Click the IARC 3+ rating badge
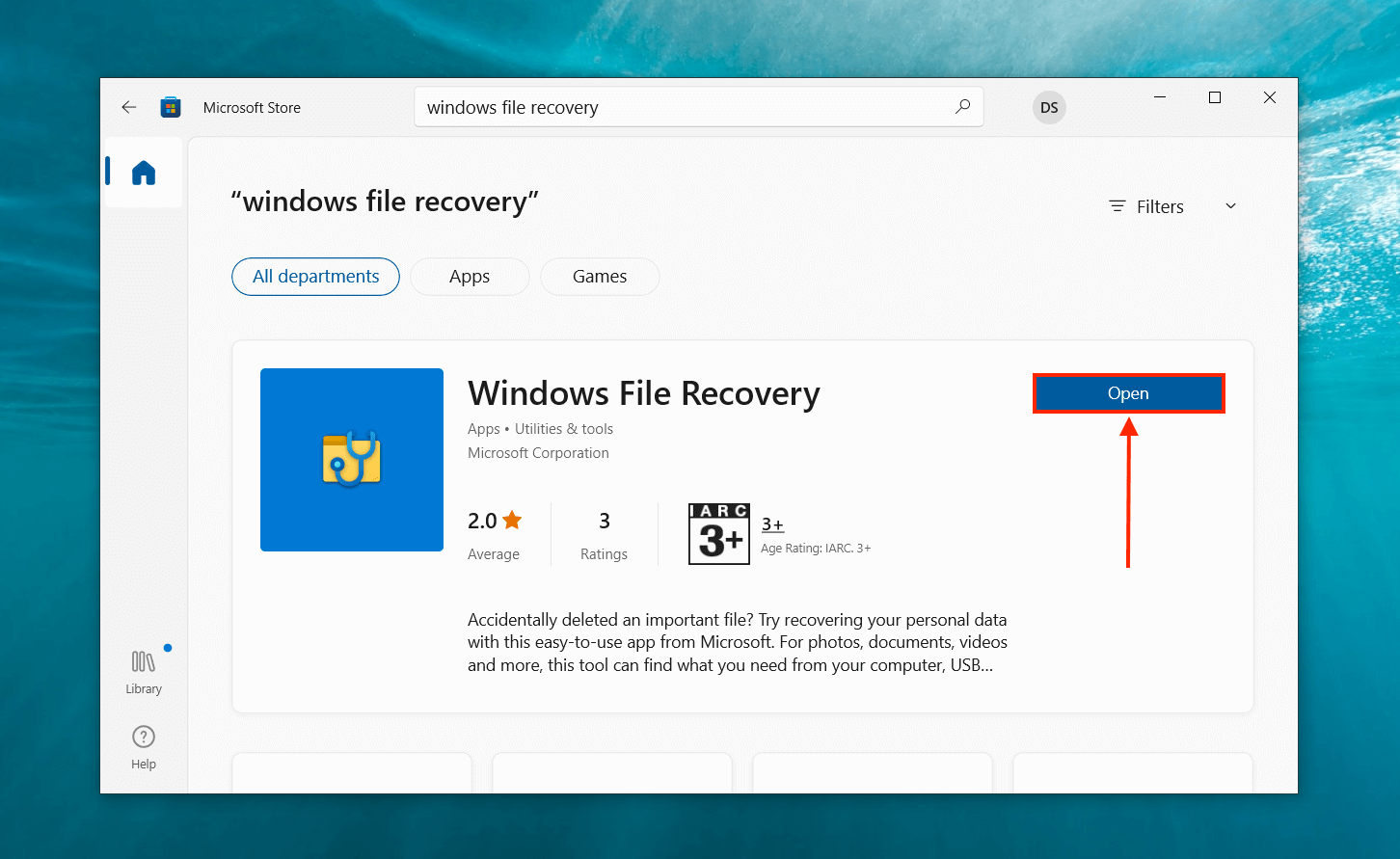The image size is (1400, 859). coord(719,533)
